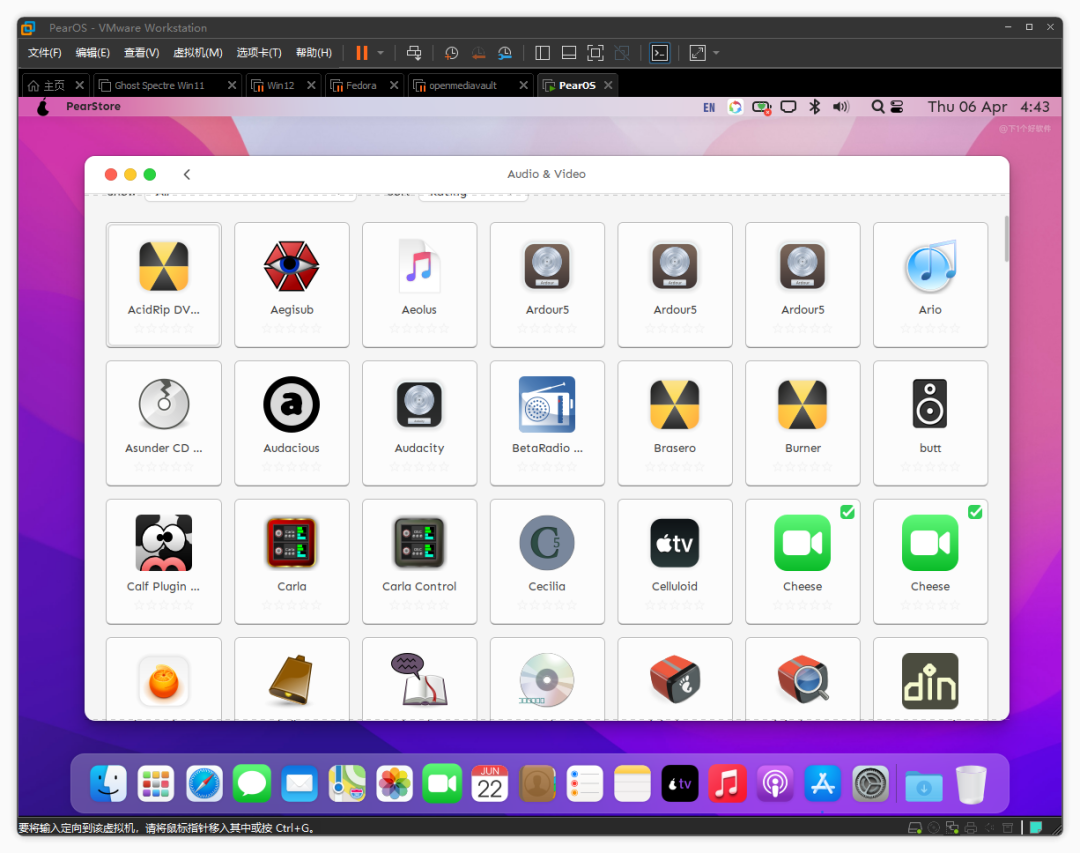Open the 虚拟机(M) menu
The height and width of the screenshot is (853, 1080).
197,53
